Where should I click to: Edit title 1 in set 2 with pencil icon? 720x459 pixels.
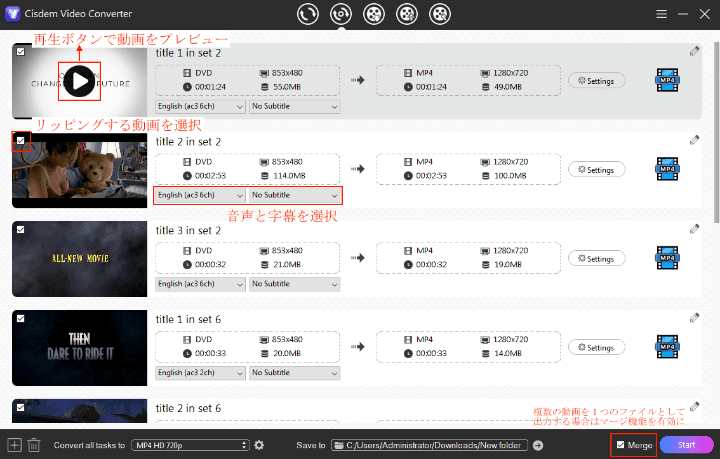(694, 51)
